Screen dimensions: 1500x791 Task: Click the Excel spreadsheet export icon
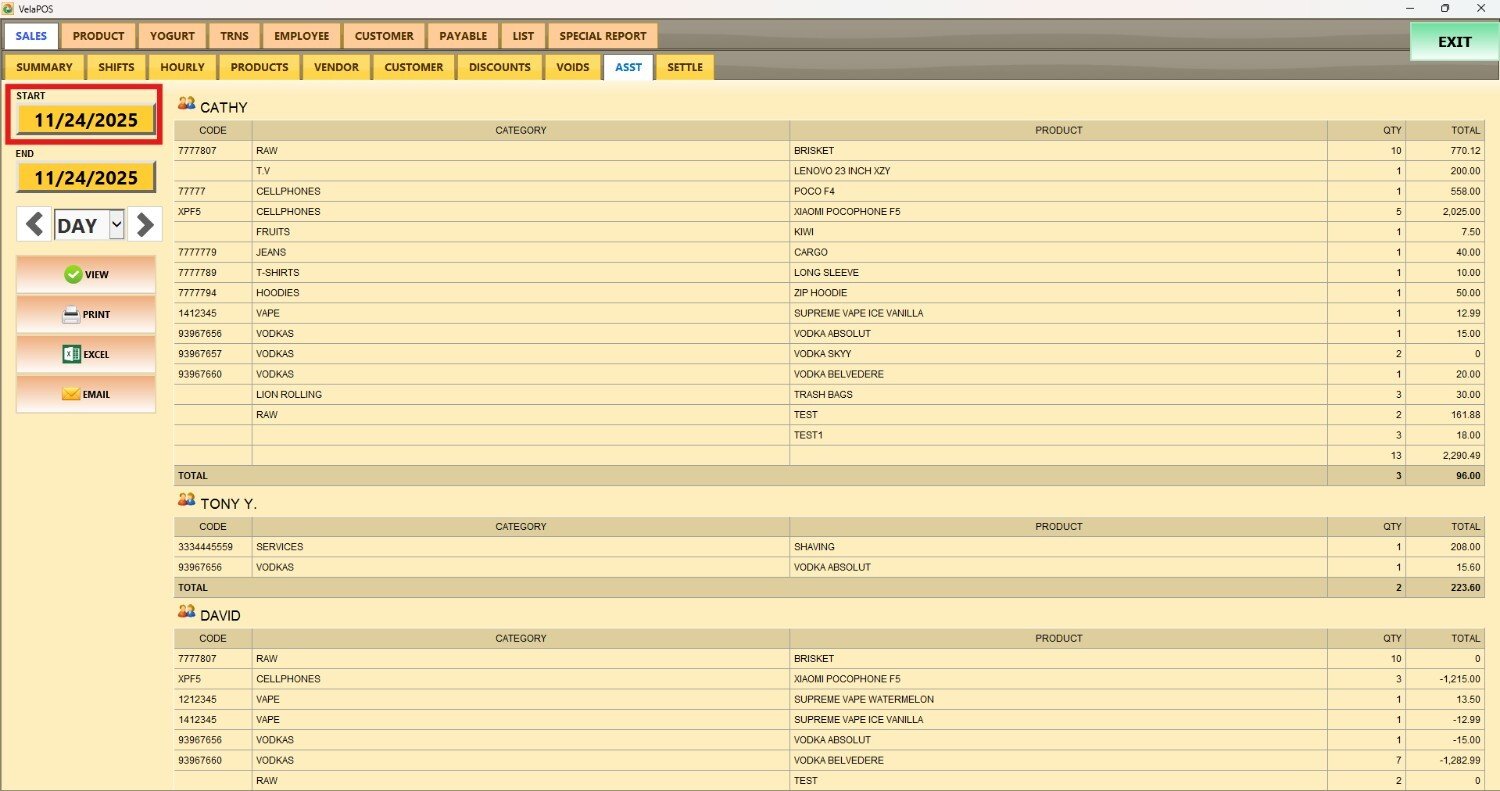coord(71,354)
